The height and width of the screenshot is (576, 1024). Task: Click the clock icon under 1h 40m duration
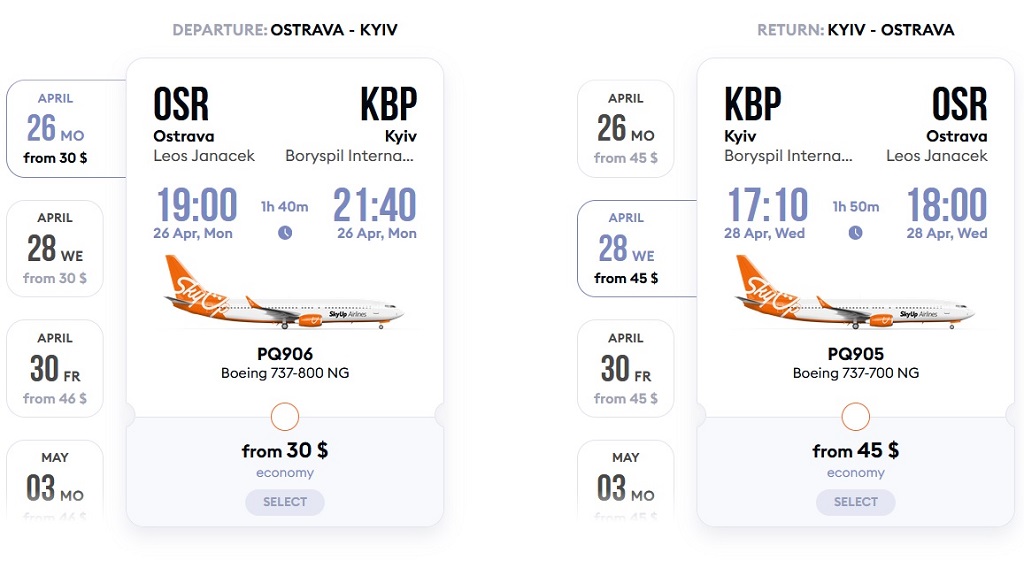click(x=285, y=232)
